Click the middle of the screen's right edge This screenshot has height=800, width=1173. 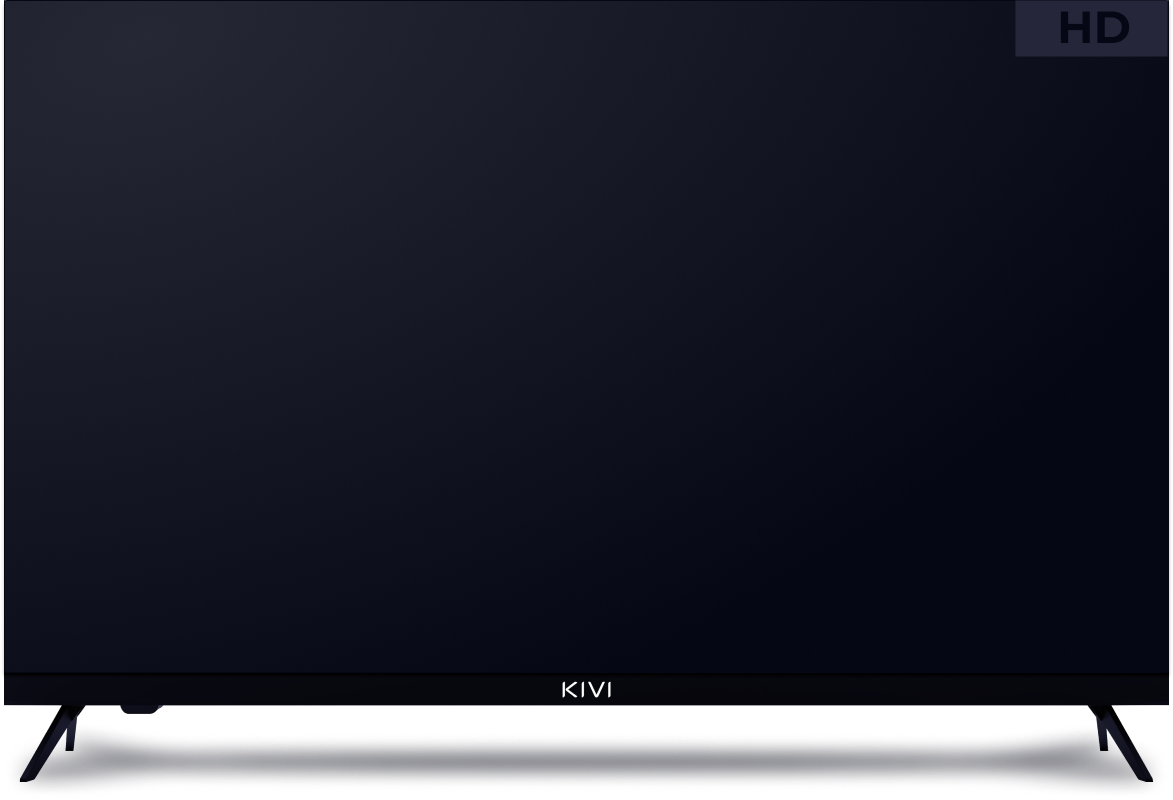click(1168, 338)
